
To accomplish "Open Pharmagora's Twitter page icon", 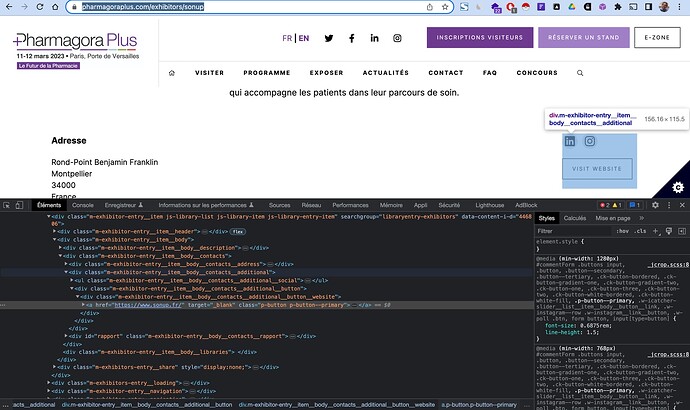I will coord(329,38).
